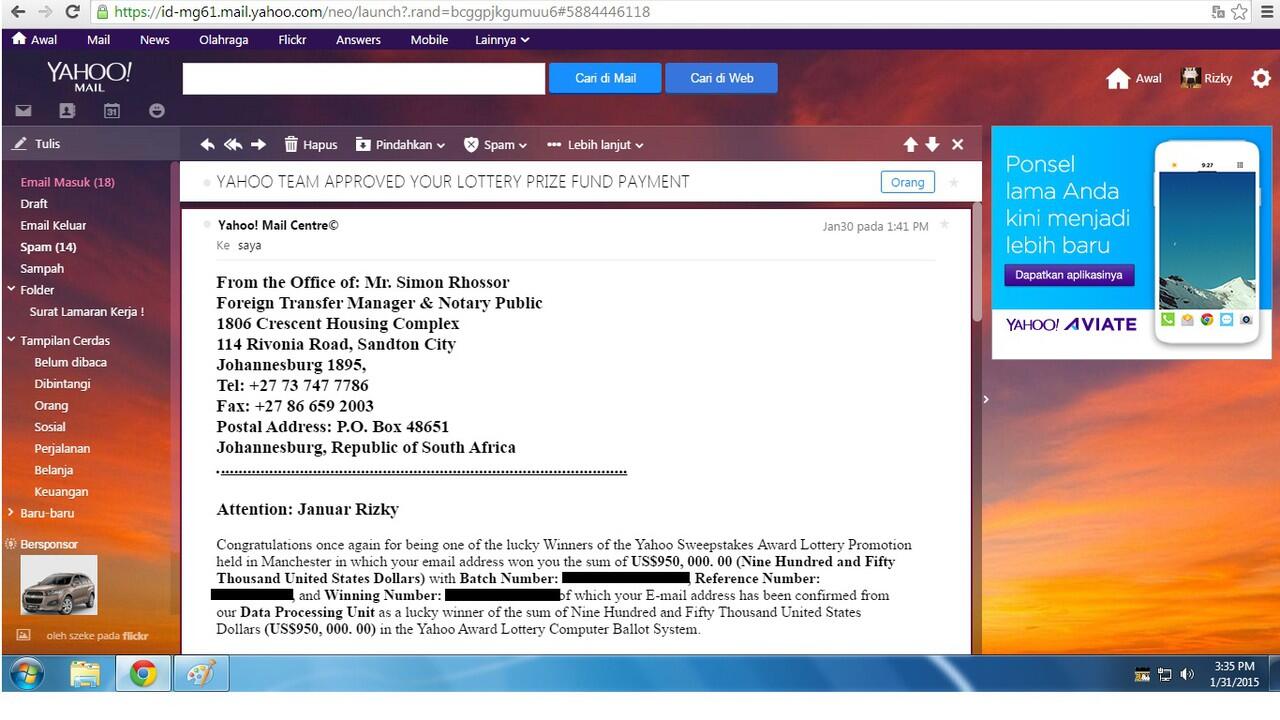Expand the Lainnya menu in top bar
The height and width of the screenshot is (720, 1280).
click(x=502, y=40)
